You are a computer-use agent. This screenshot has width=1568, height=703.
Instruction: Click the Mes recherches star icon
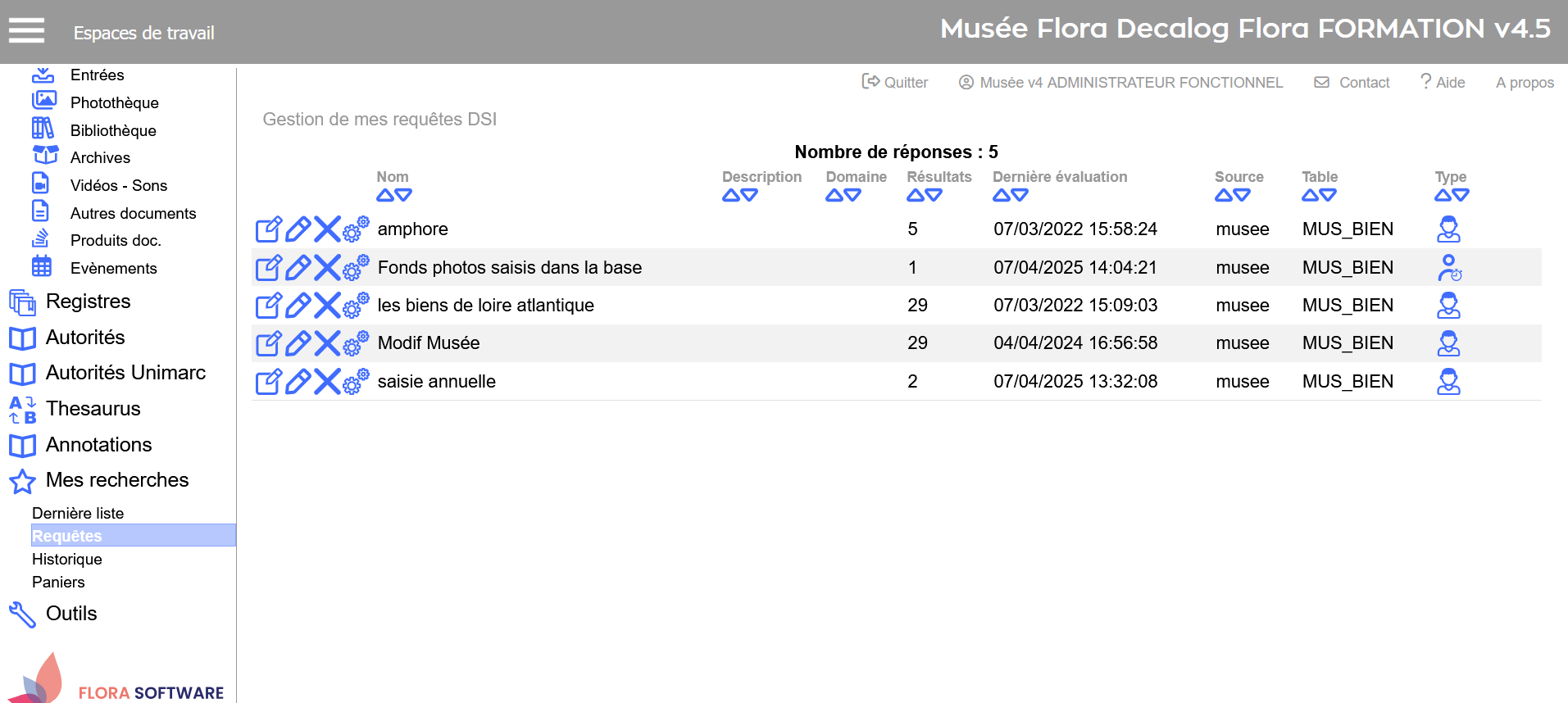[22, 481]
